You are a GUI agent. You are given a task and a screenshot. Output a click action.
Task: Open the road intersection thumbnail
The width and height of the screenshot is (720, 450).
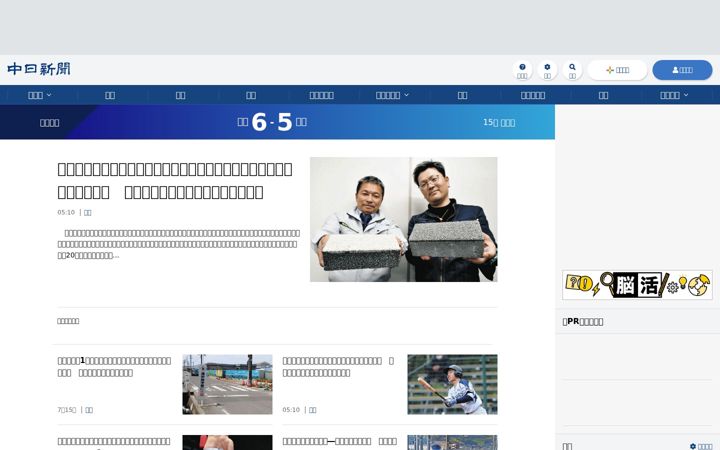pyautogui.click(x=227, y=384)
